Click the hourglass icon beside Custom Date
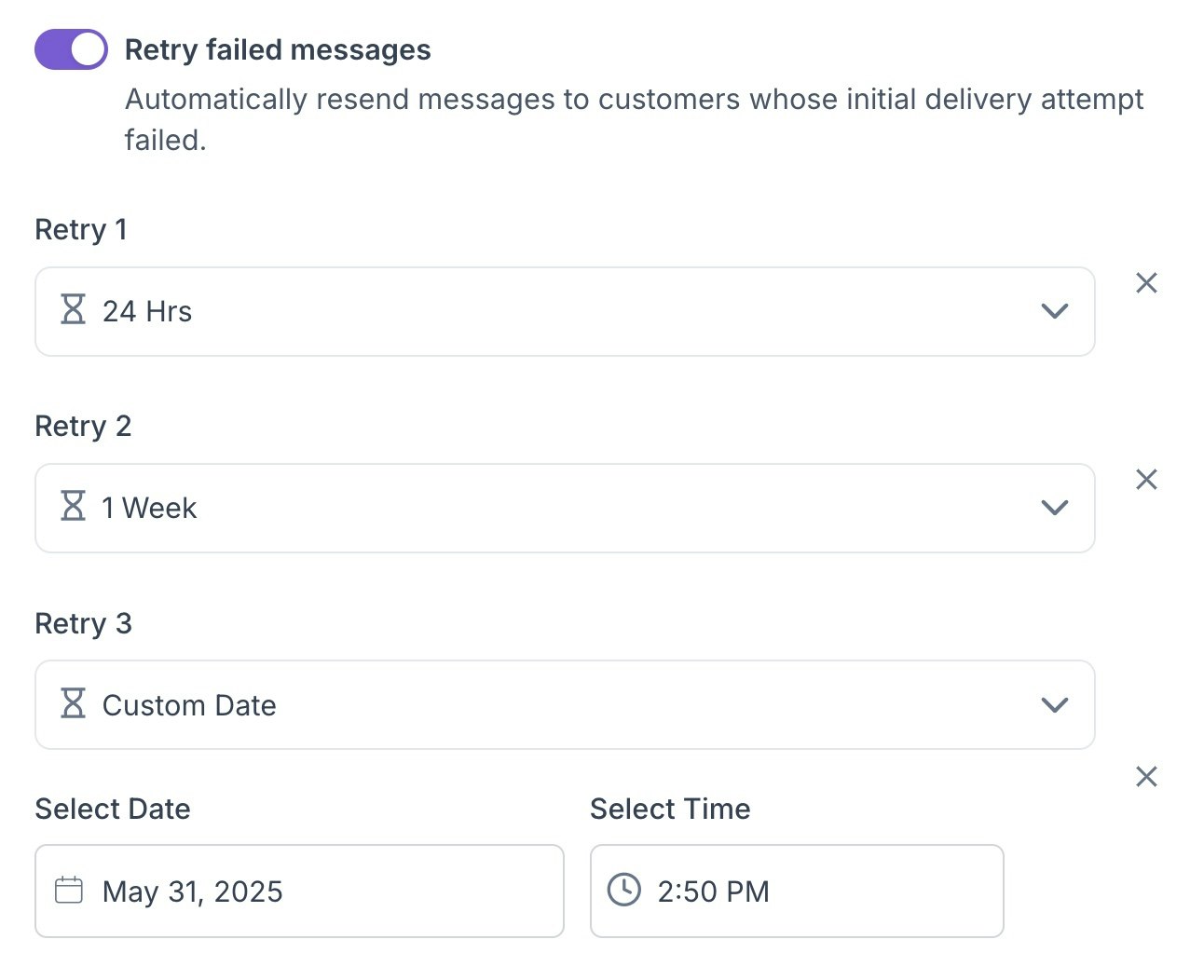The width and height of the screenshot is (1204, 980). coord(73,704)
